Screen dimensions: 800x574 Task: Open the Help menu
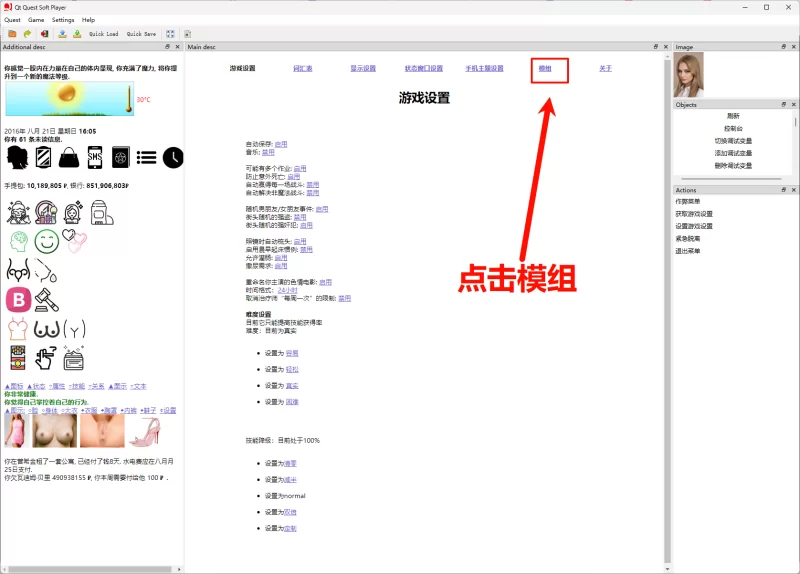(88, 20)
